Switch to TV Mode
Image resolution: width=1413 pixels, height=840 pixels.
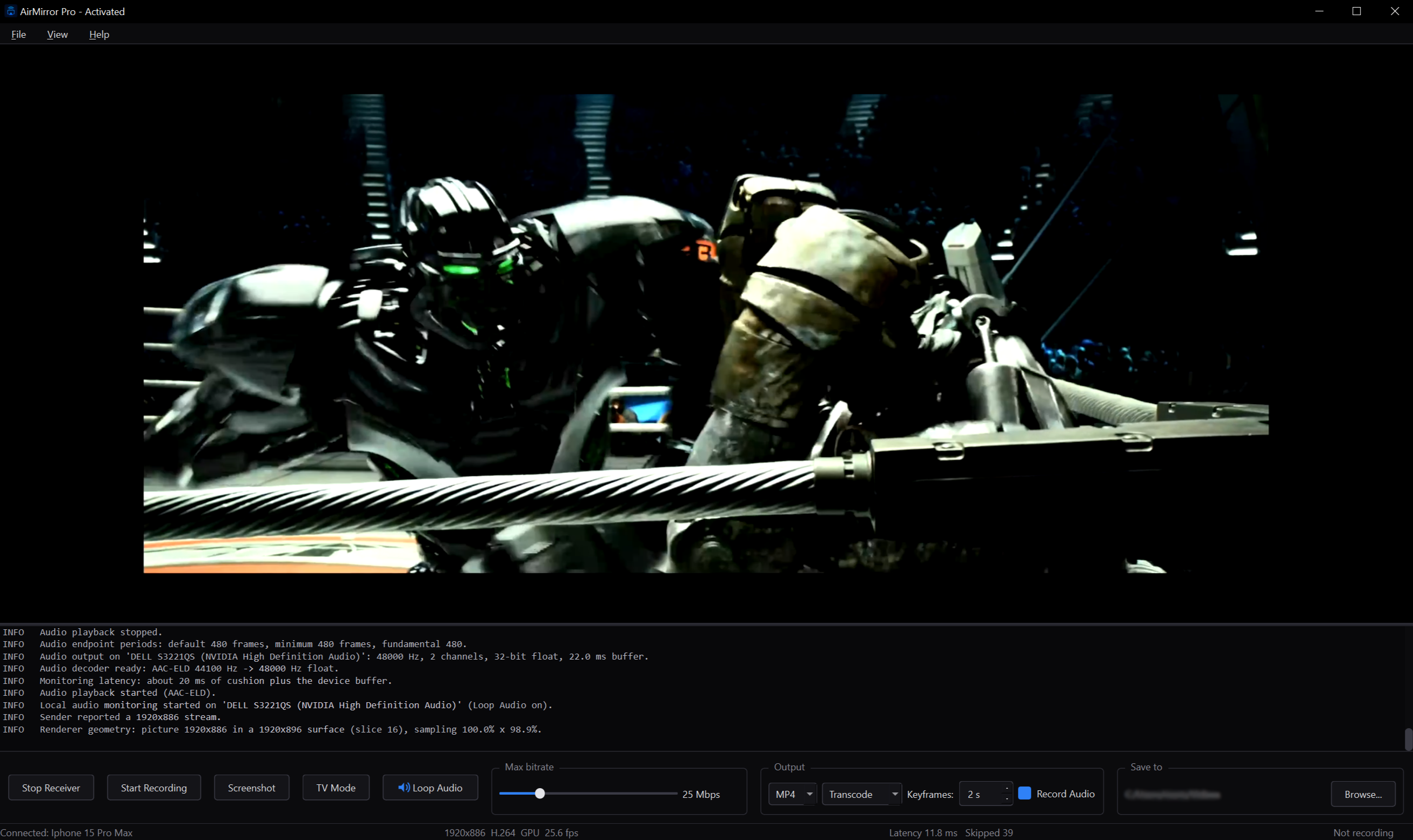[336, 788]
